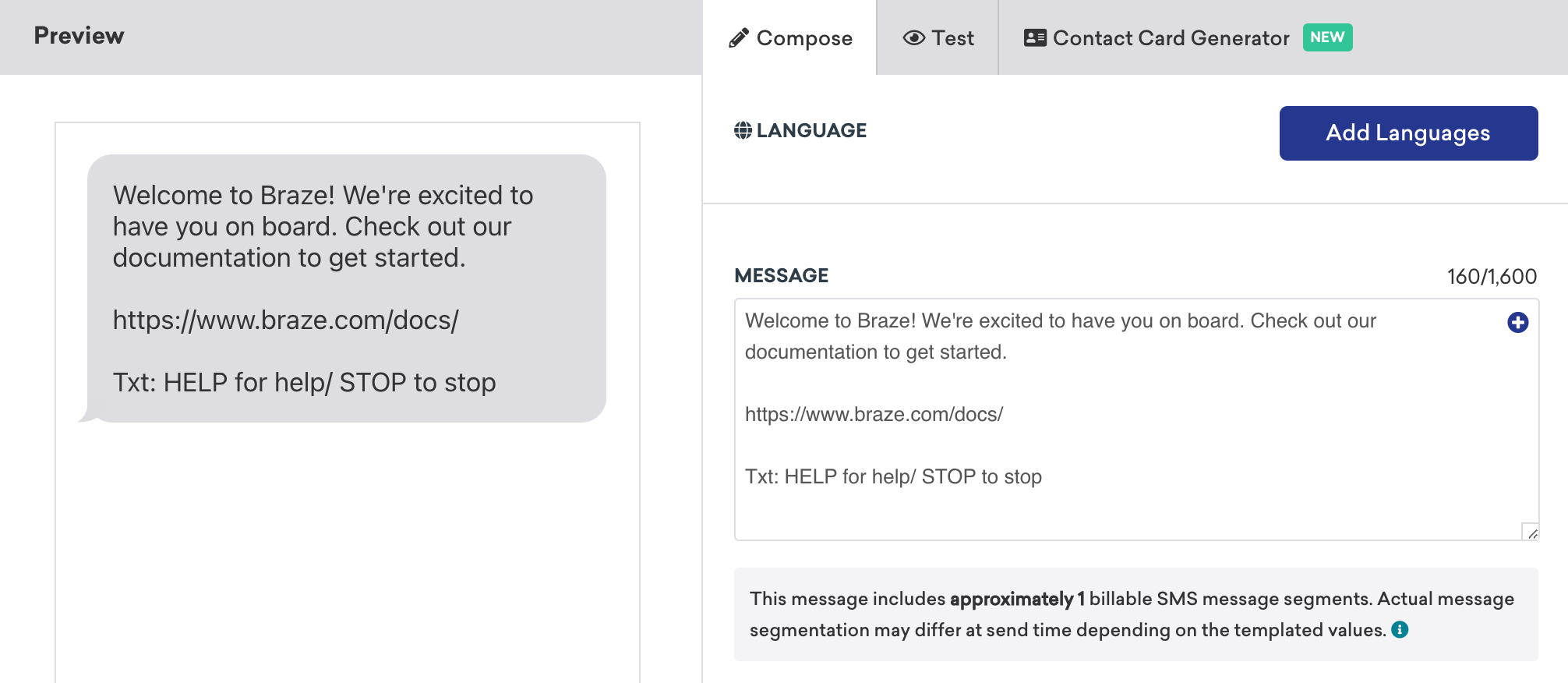This screenshot has width=1568, height=683.
Task: Click the SMS preview message bubble
Action: click(347, 288)
